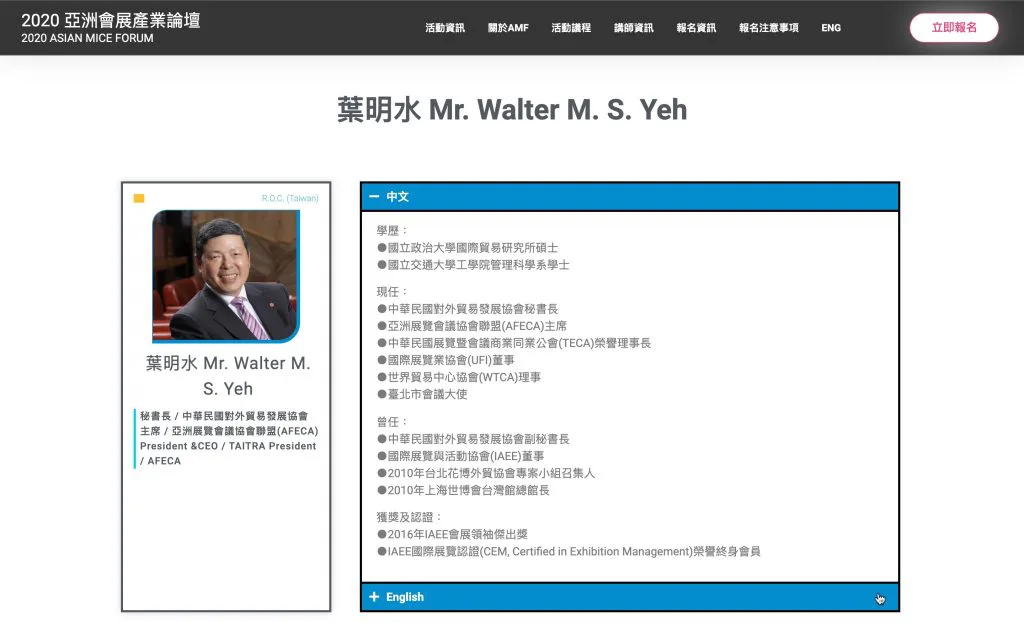
Task: Switch language with the ENG link
Action: [831, 28]
